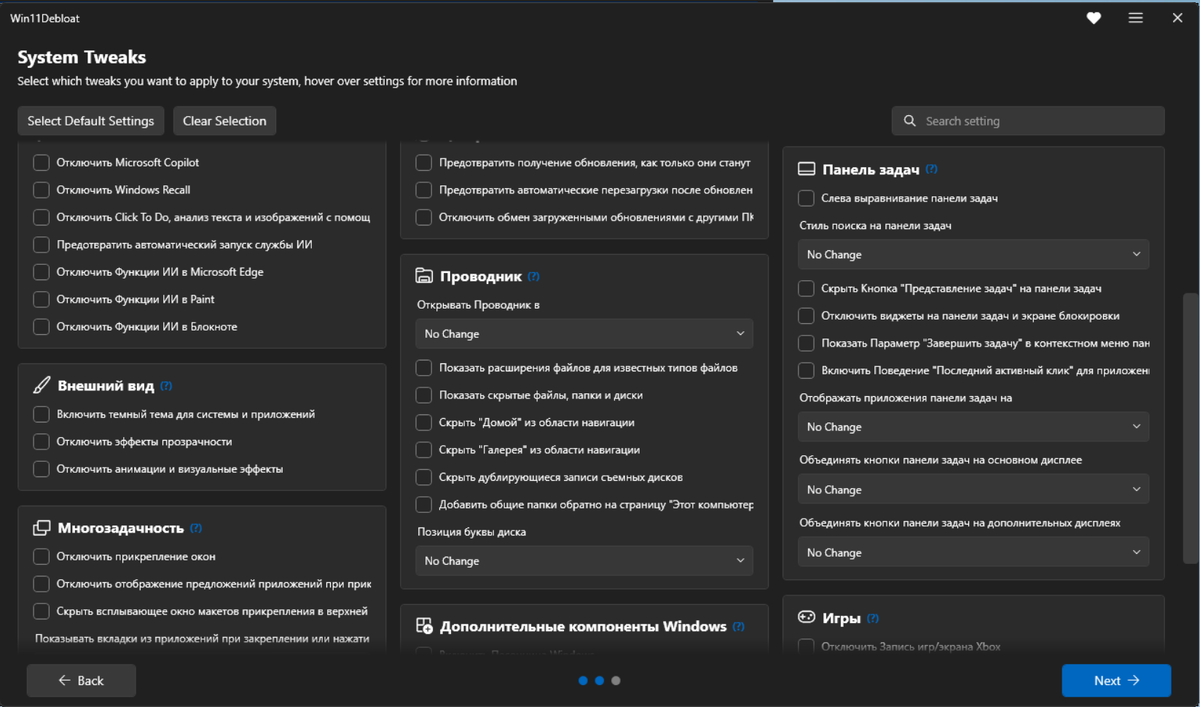Click help icon next to Внешний вид
Image resolution: width=1200 pixels, height=707 pixels.
click(166, 385)
